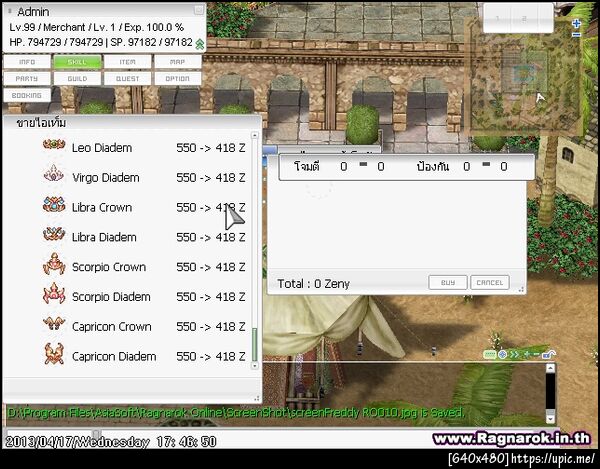Click the Capricon Crown item icon
This screenshot has width=600, height=469.
coord(54,323)
